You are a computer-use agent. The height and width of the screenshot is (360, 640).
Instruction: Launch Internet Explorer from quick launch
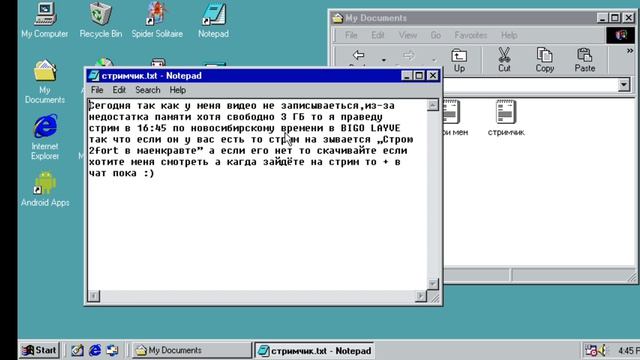pyautogui.click(x=95, y=350)
